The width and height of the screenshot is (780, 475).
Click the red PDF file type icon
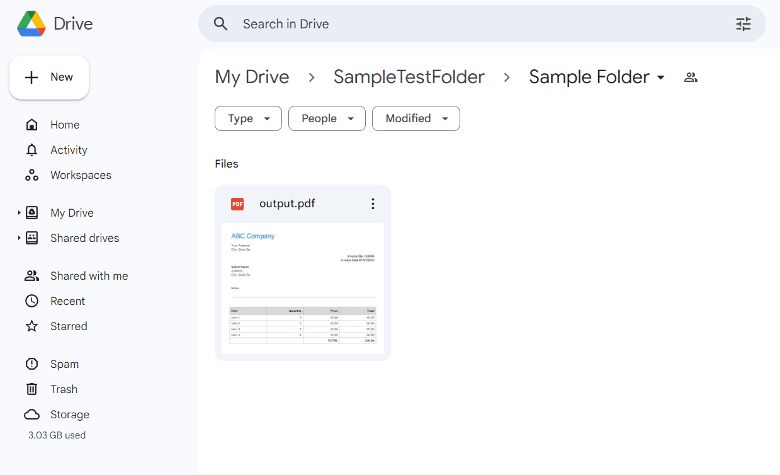pos(238,204)
